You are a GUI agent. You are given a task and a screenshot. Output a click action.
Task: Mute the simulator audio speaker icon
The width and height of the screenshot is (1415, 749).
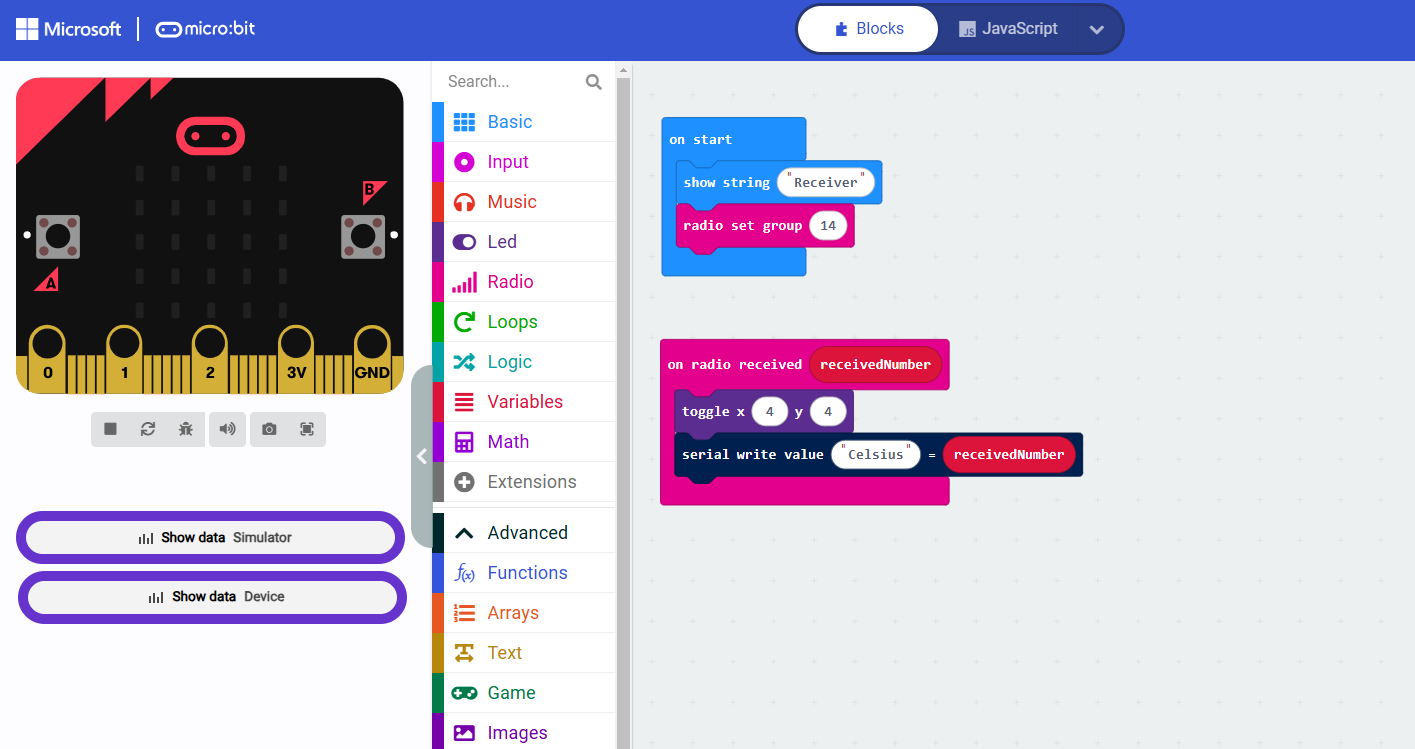[228, 429]
